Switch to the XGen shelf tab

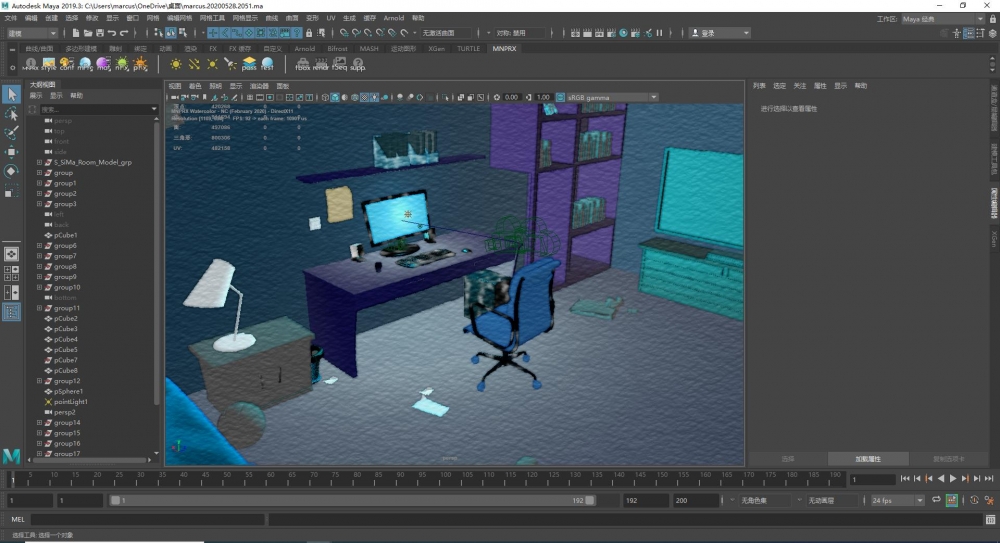(436, 48)
